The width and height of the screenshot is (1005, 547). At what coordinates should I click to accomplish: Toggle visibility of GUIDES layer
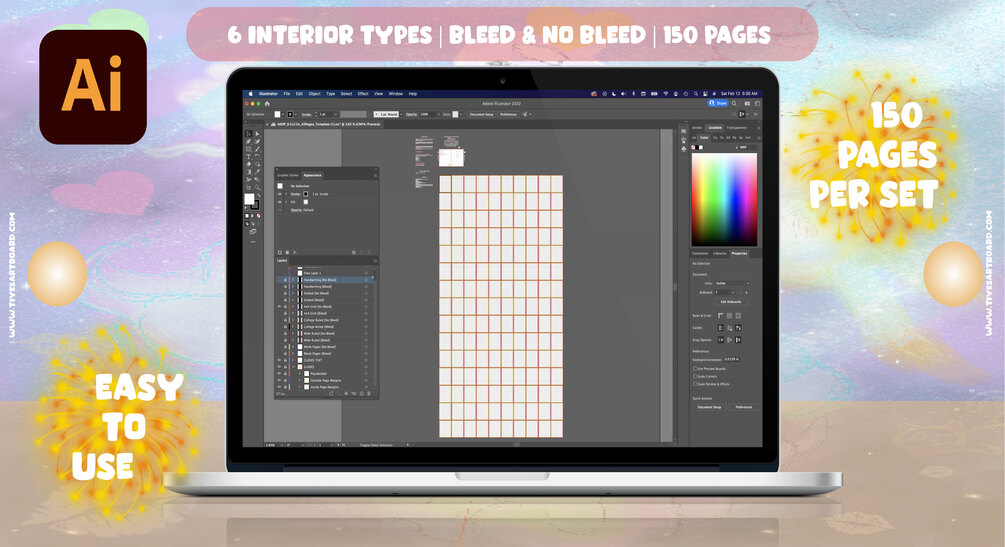pyautogui.click(x=279, y=367)
